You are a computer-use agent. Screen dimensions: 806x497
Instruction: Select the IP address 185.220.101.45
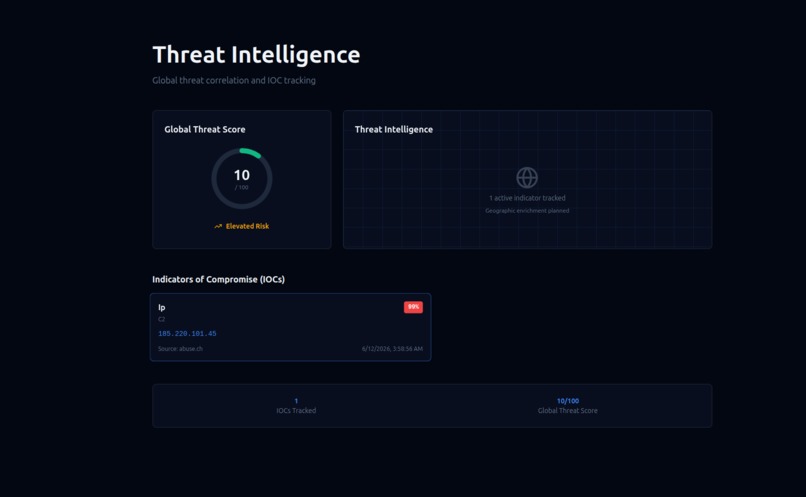(x=187, y=334)
